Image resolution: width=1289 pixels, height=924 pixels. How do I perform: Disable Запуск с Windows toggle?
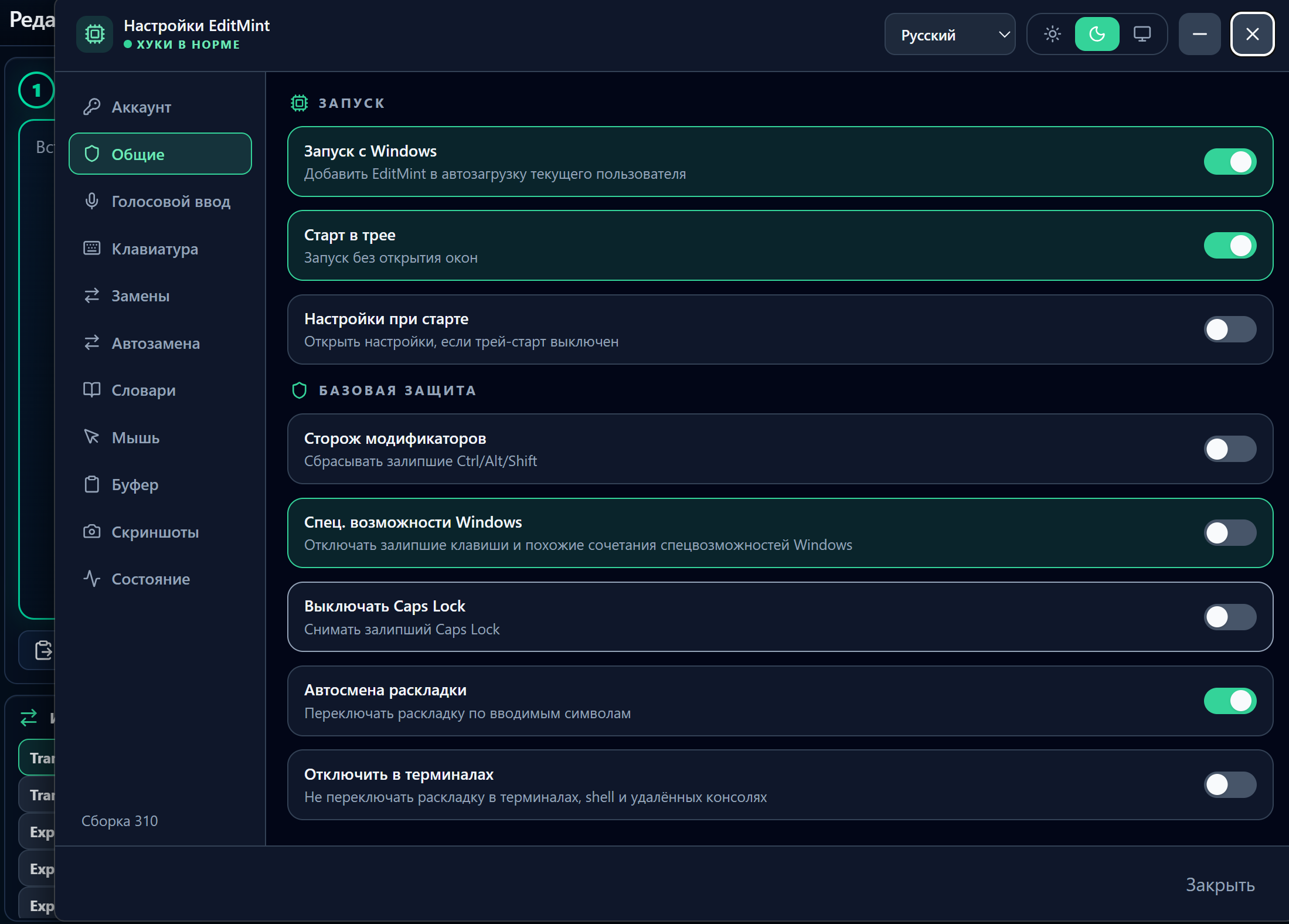(1230, 162)
